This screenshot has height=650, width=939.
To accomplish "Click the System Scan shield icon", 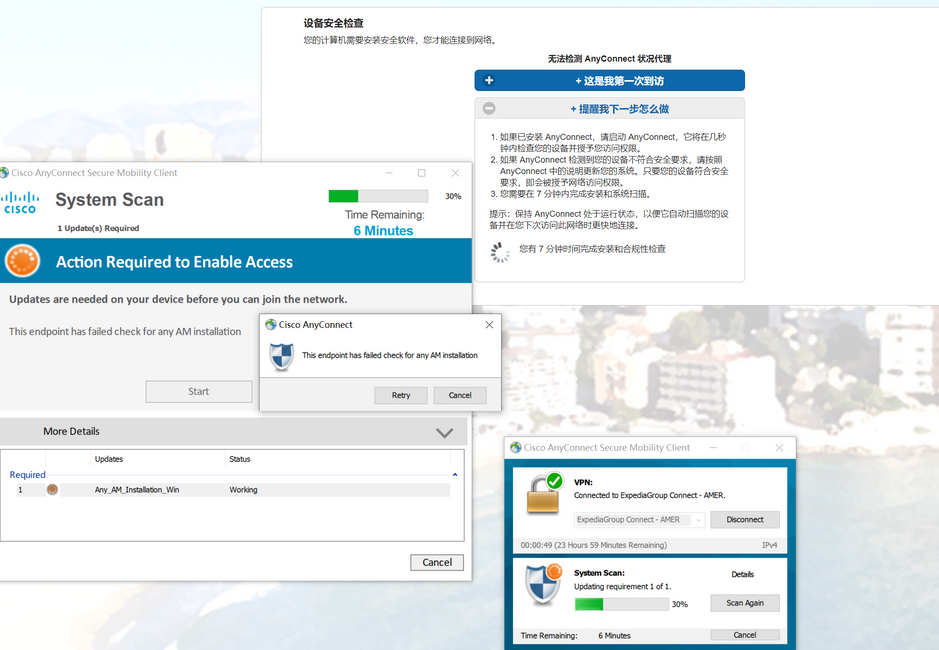I will 544,584.
